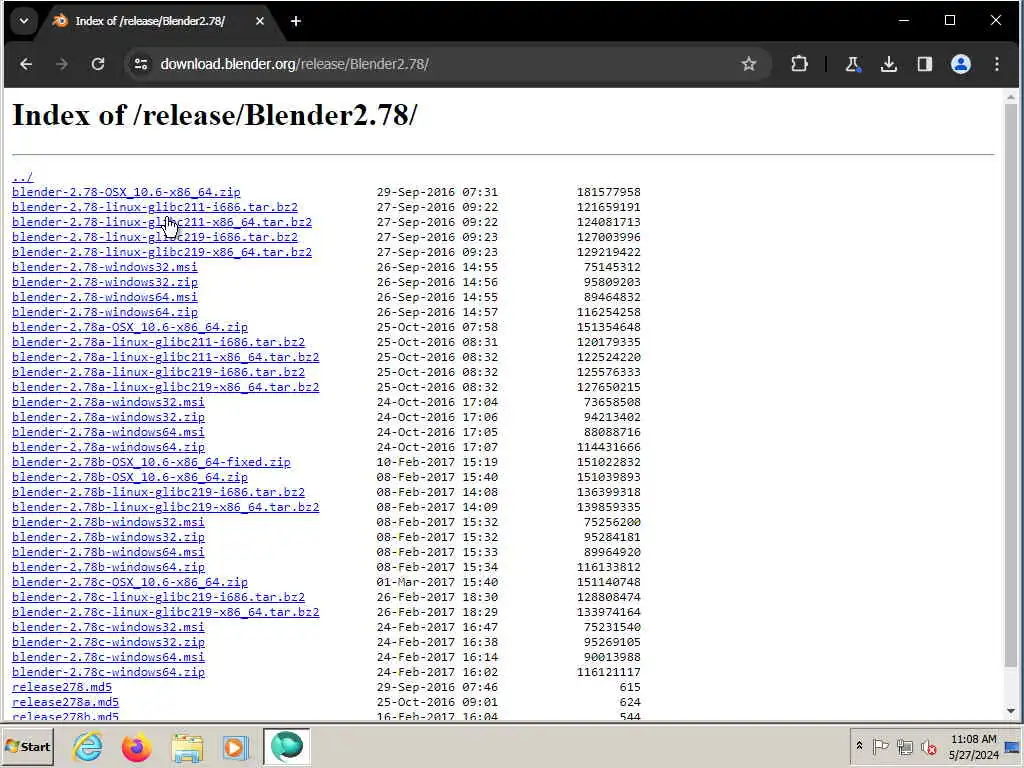Open Windows Explorer folder in taskbar
Viewport: 1024px width, 768px height.
(x=187, y=746)
